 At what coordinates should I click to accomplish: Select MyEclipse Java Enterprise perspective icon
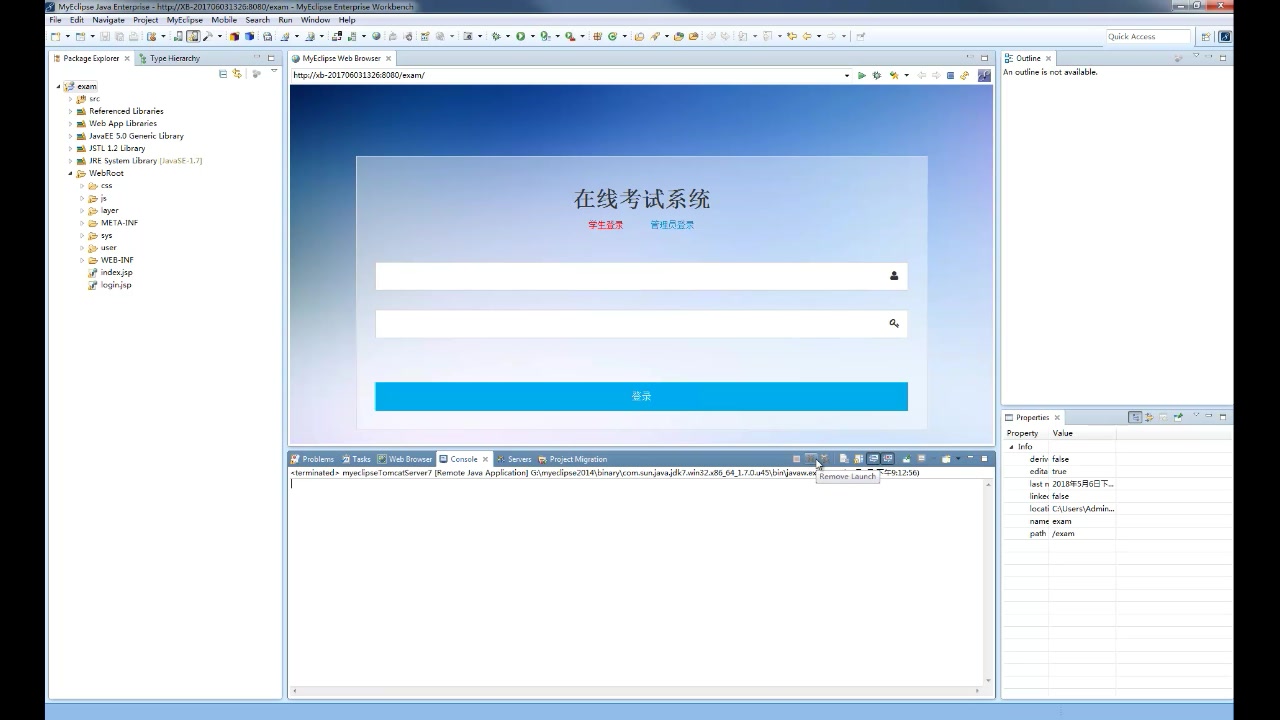[x=1225, y=37]
